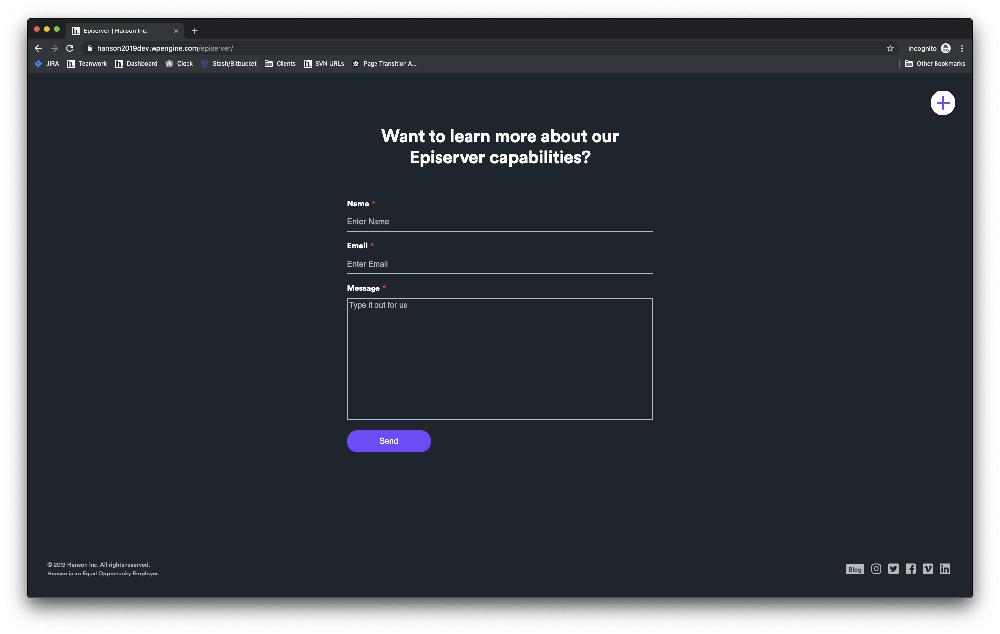Open the Clock bookmark

coord(179,64)
